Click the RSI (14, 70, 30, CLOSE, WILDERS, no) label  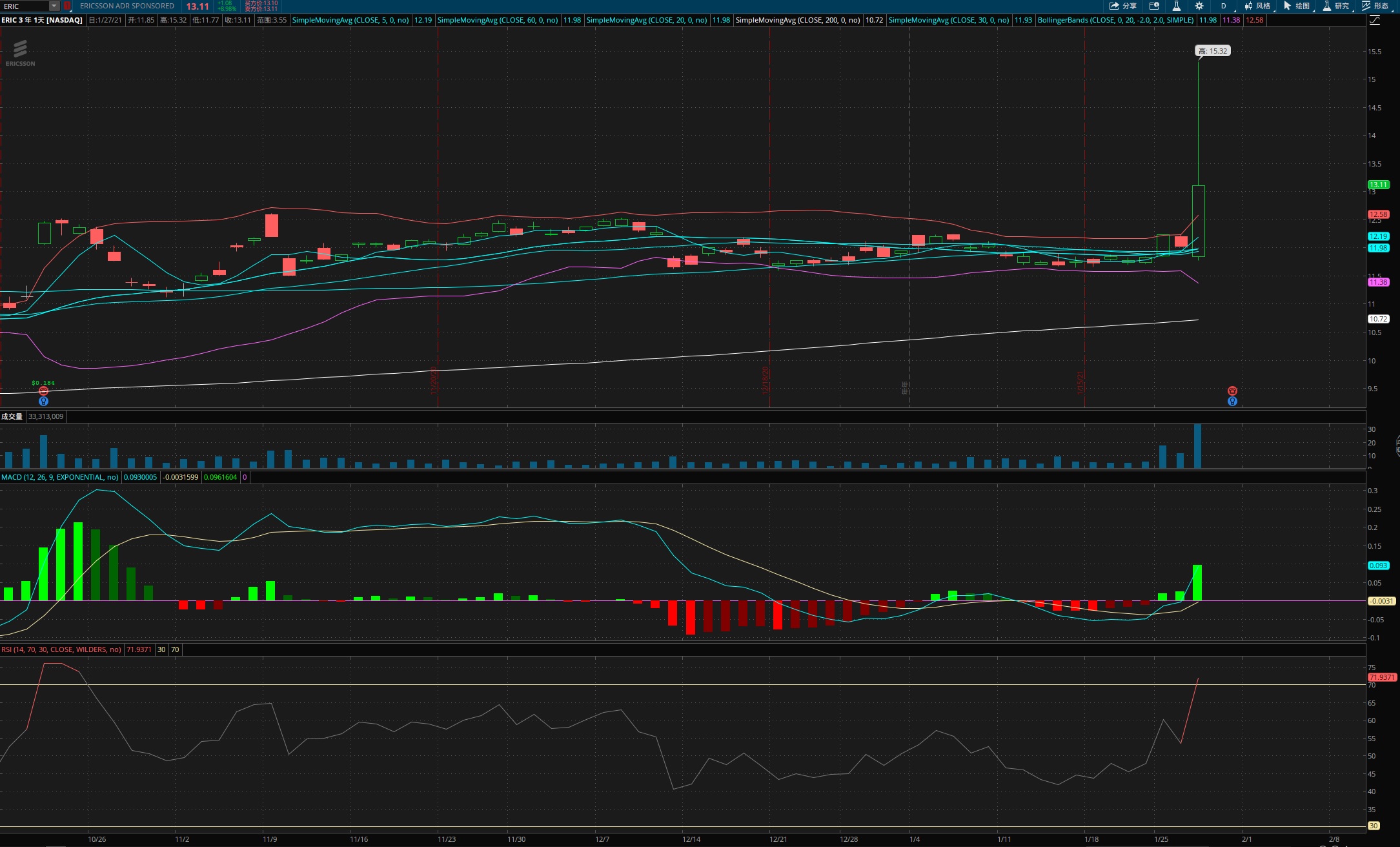[x=61, y=649]
